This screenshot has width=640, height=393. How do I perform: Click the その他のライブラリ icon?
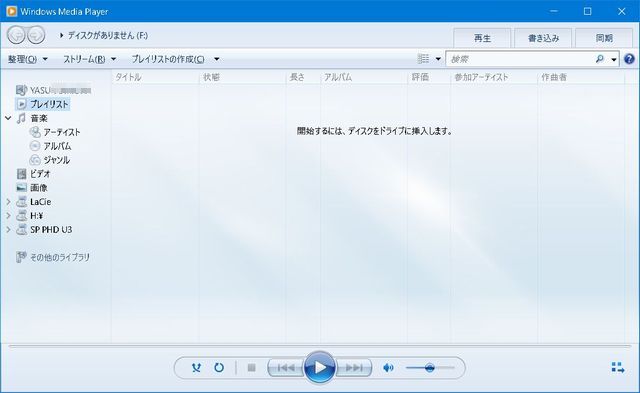click(x=21, y=257)
